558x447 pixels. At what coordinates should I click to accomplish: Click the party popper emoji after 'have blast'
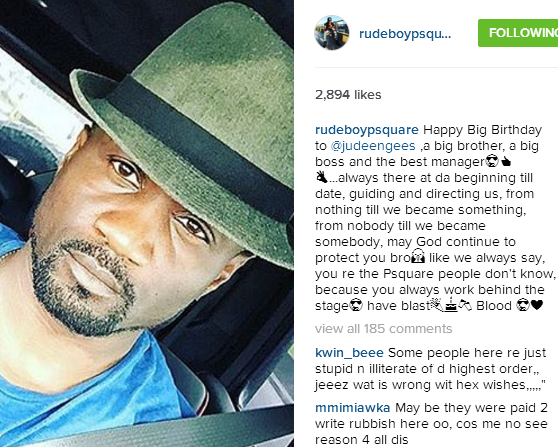coord(437,305)
